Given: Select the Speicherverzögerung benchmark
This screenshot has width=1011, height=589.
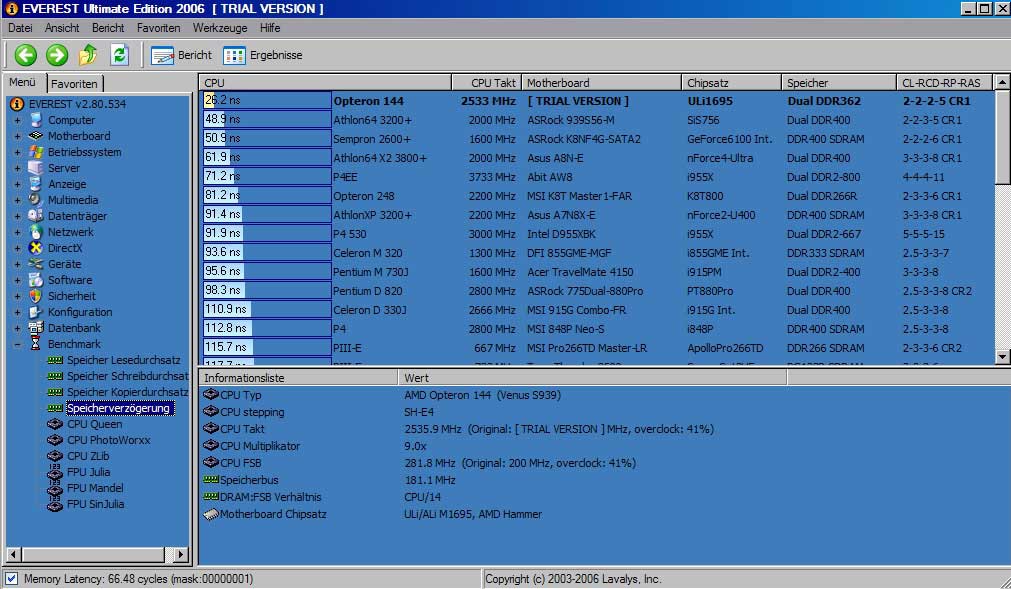Looking at the screenshot, I should [119, 408].
